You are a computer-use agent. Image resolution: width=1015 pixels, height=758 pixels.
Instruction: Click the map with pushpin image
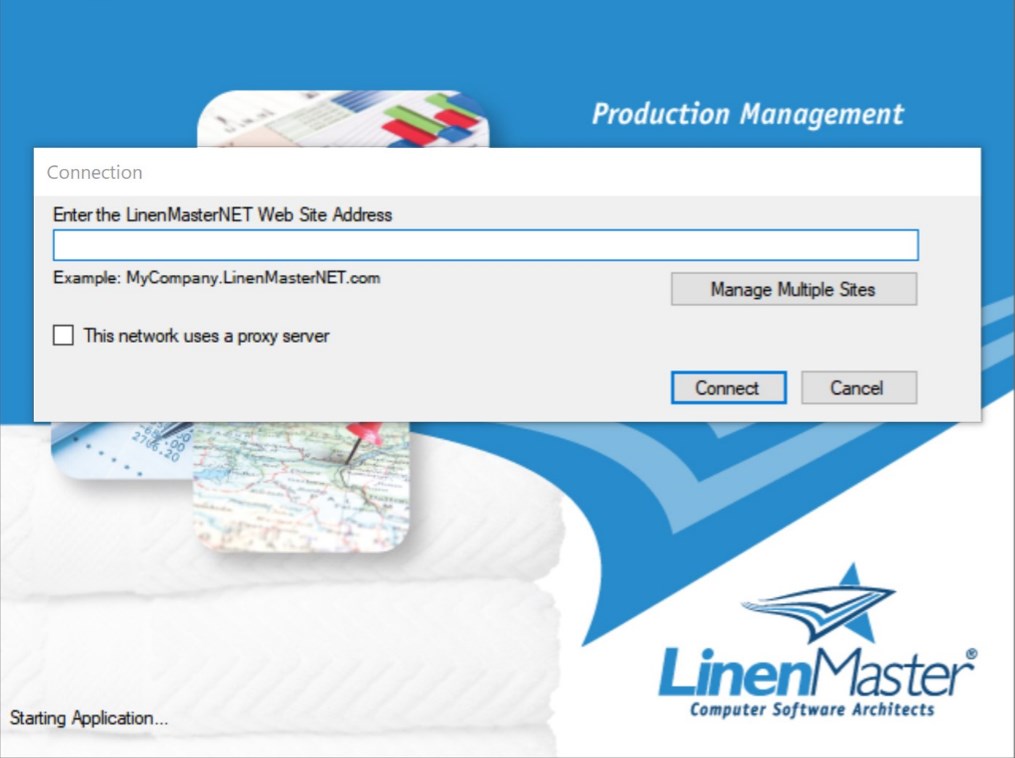[302, 487]
